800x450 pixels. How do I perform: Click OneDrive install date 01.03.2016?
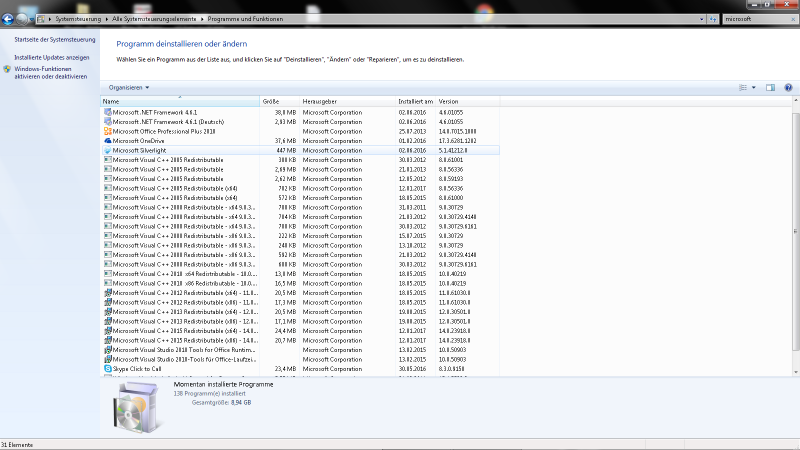(x=412, y=141)
